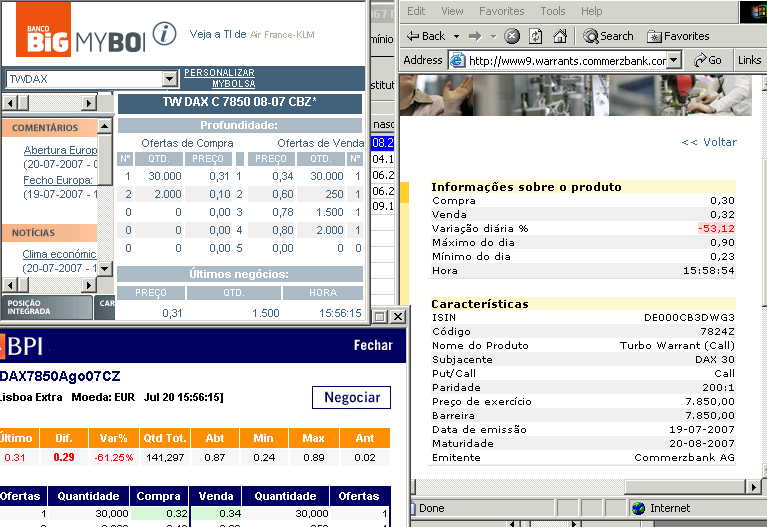Click the Qtd Tot. column header
Image resolution: width=767 pixels, height=527 pixels.
165,438
